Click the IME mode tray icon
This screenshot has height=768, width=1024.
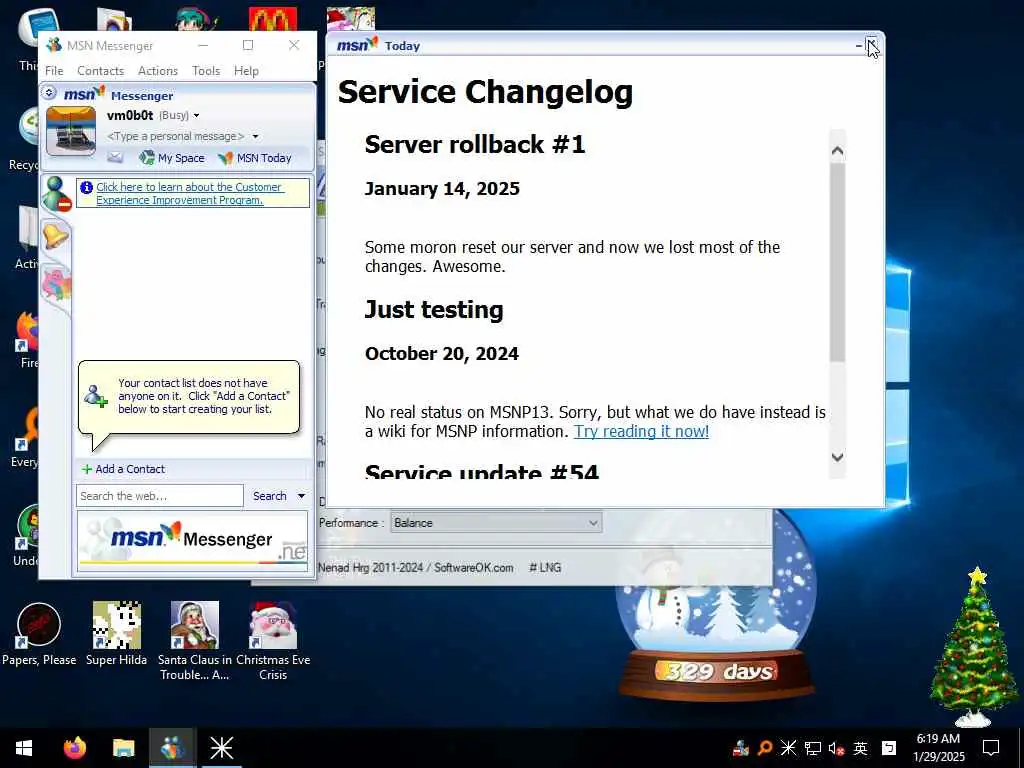tap(889, 748)
